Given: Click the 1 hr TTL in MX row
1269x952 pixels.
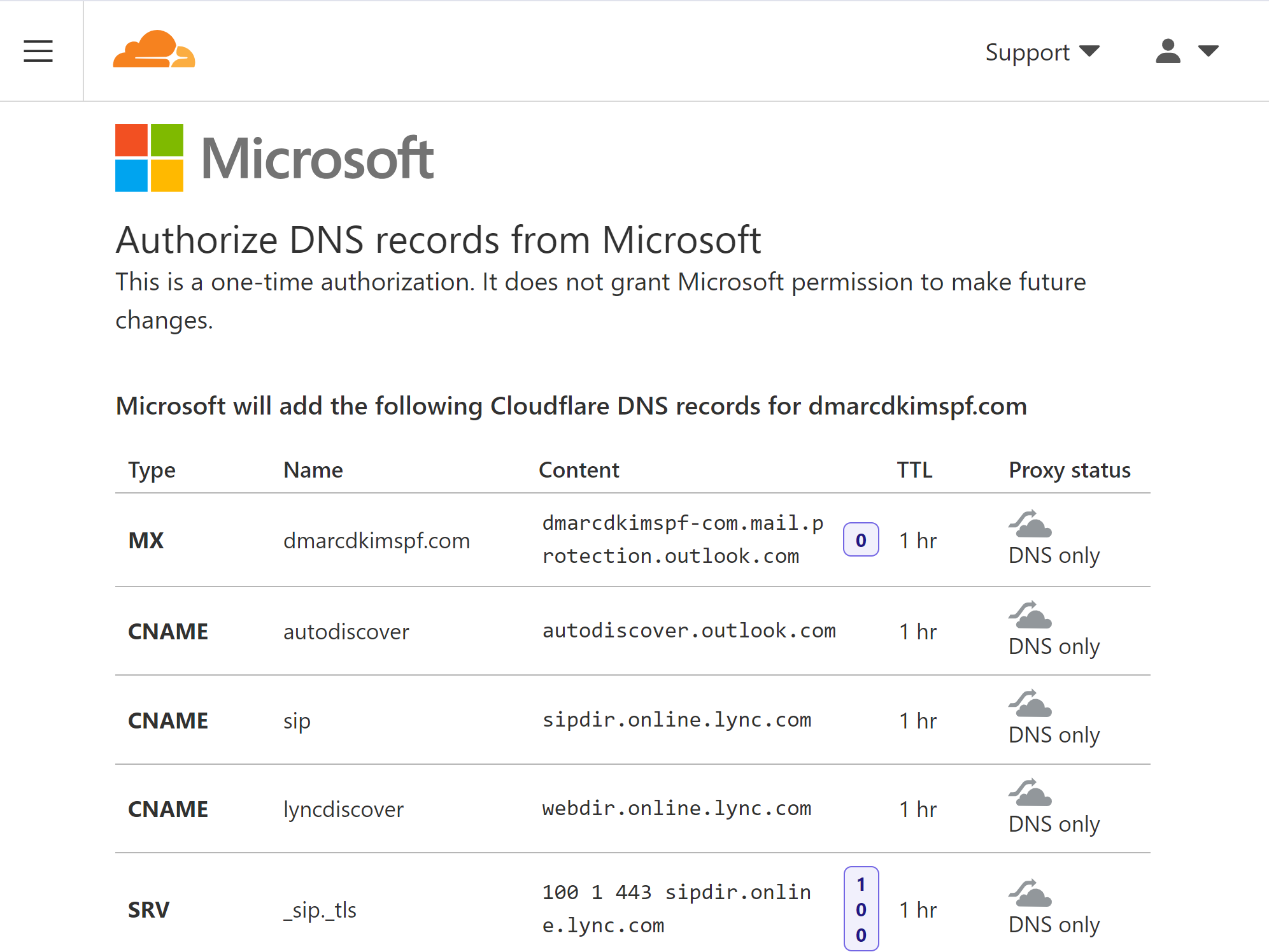Looking at the screenshot, I should point(918,541).
